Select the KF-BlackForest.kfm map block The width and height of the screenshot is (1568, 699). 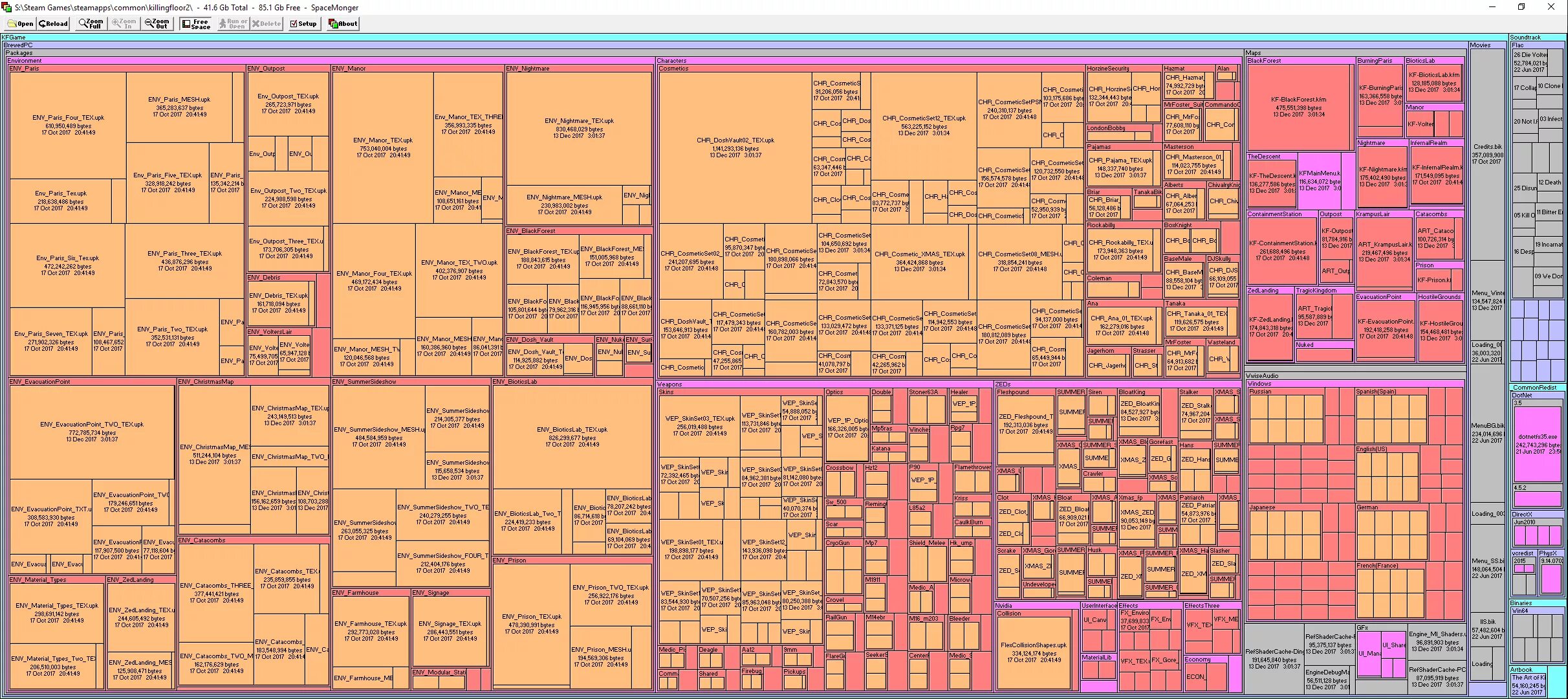(1299, 107)
